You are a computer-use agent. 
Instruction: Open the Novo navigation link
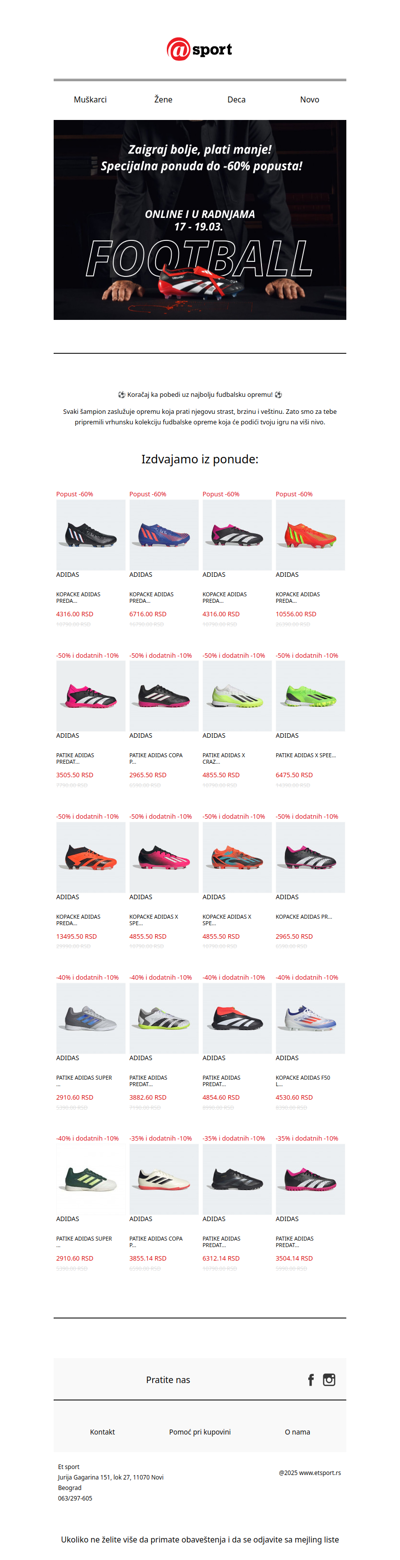(x=310, y=100)
